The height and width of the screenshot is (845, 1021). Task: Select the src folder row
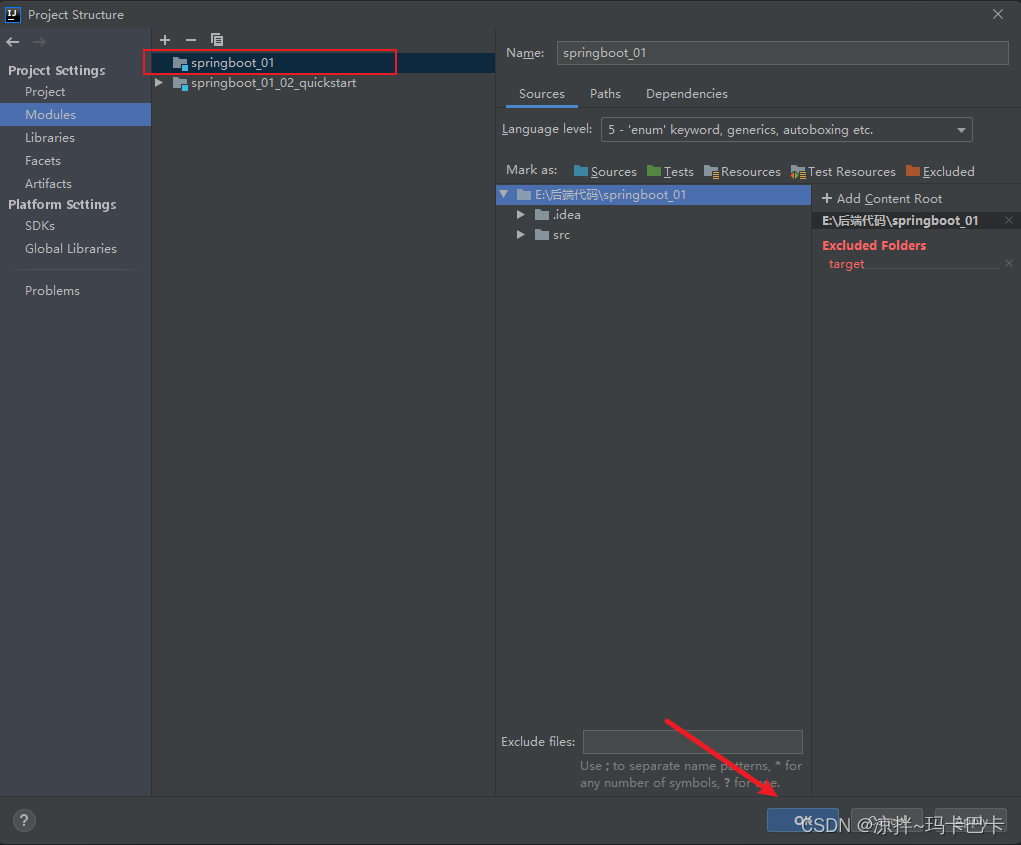pos(653,234)
